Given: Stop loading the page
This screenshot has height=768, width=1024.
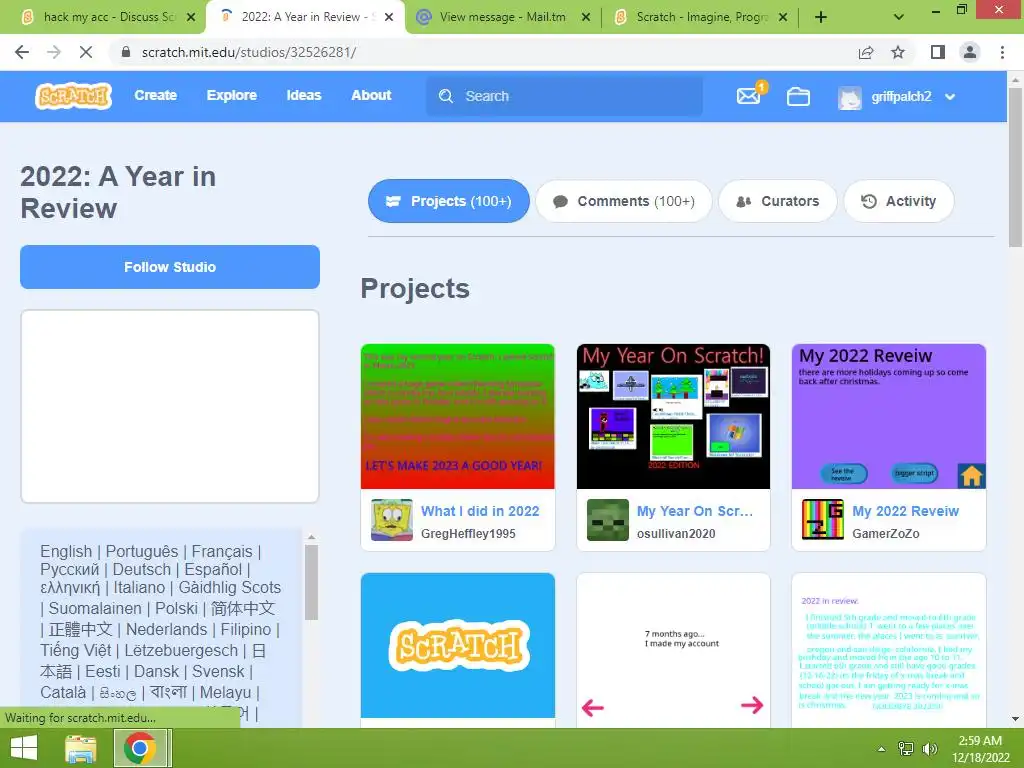Looking at the screenshot, I should tap(86, 52).
